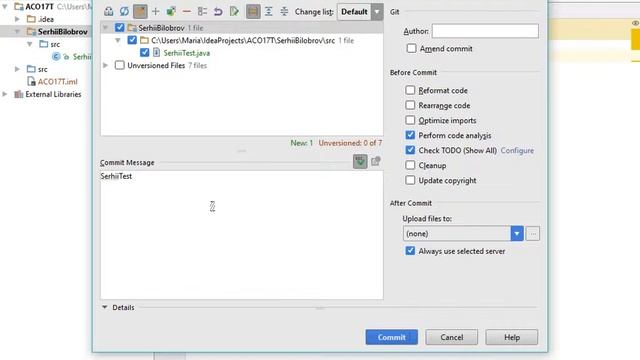Click the checklist icon beside red minus
640x360 pixels.
[202, 11]
